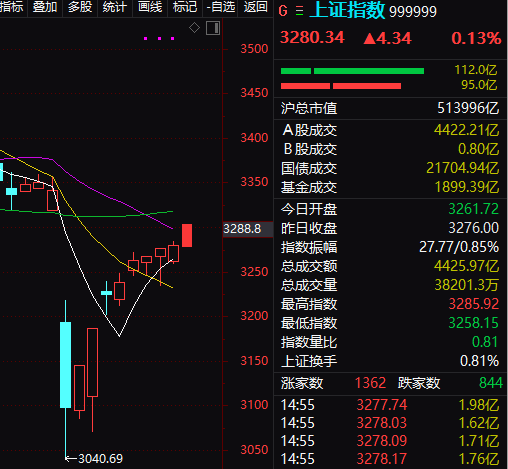This screenshot has height=469, width=508.
Task: Click the three magenta dots indicator
Action: [159, 39]
